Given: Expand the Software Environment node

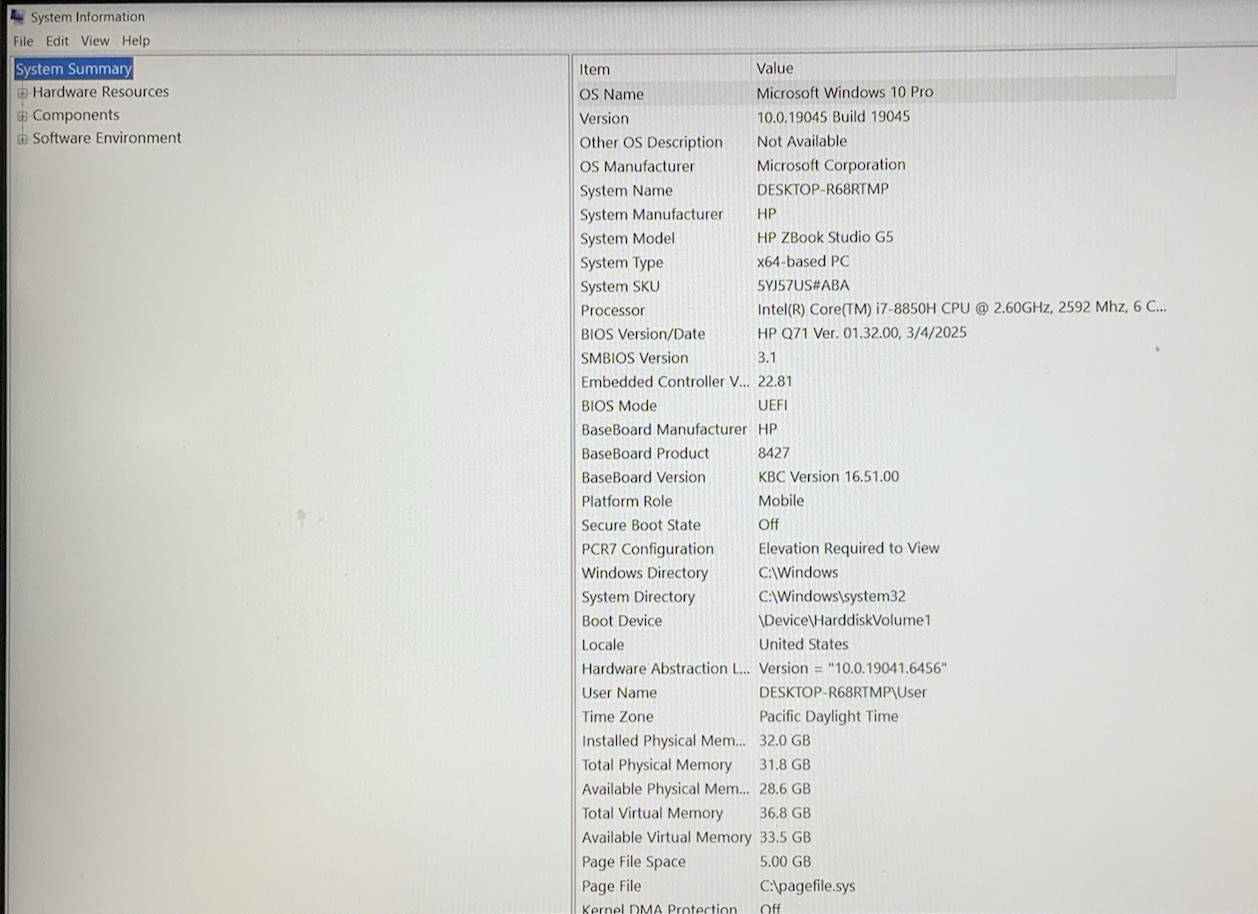Looking at the screenshot, I should pyautogui.click(x=22, y=139).
